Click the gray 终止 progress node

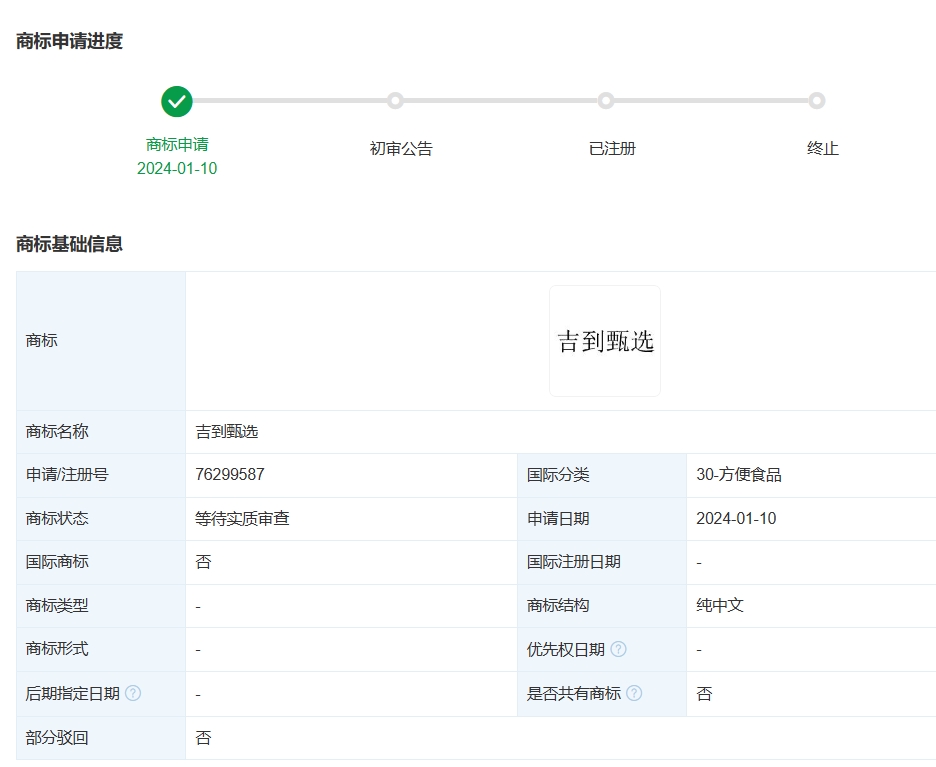tap(818, 101)
